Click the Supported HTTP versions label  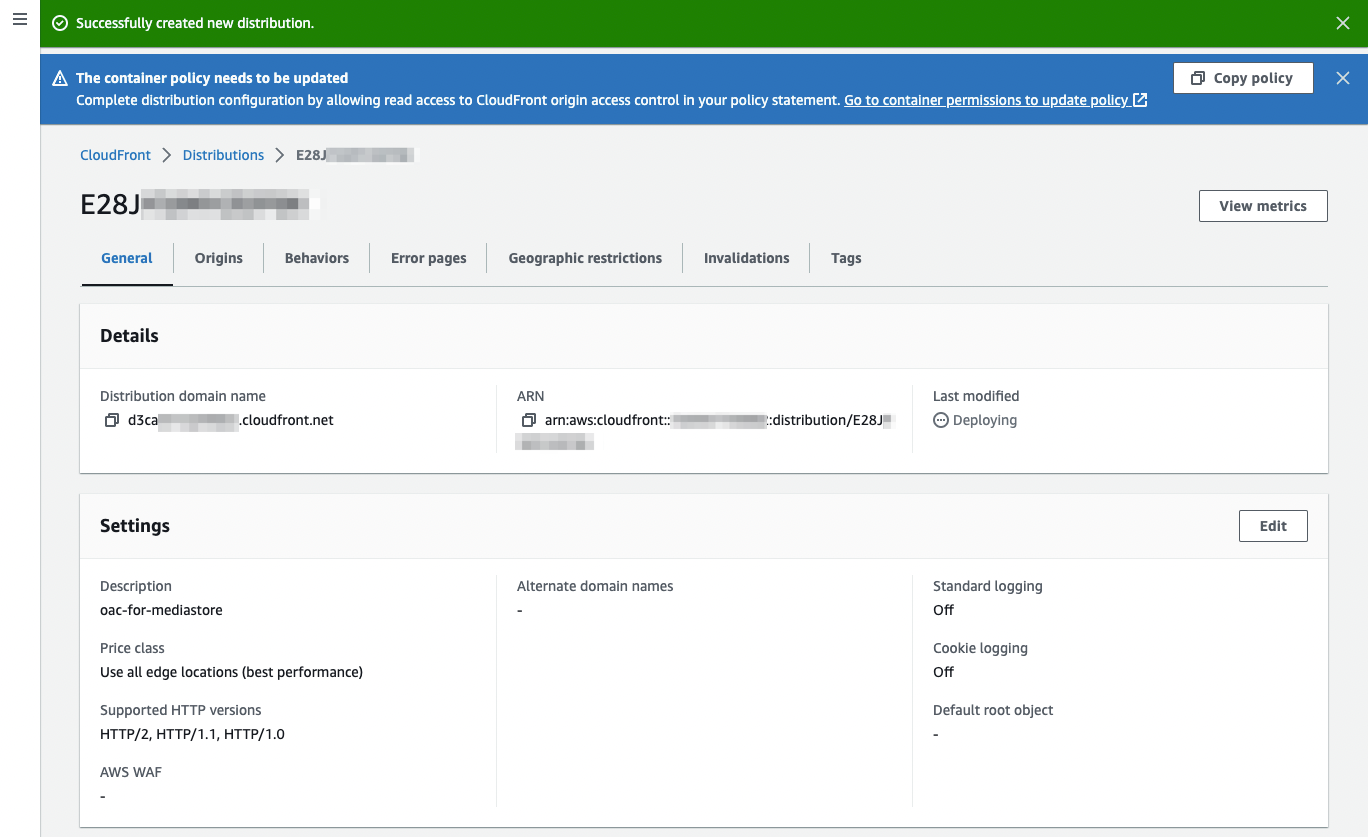[181, 710]
